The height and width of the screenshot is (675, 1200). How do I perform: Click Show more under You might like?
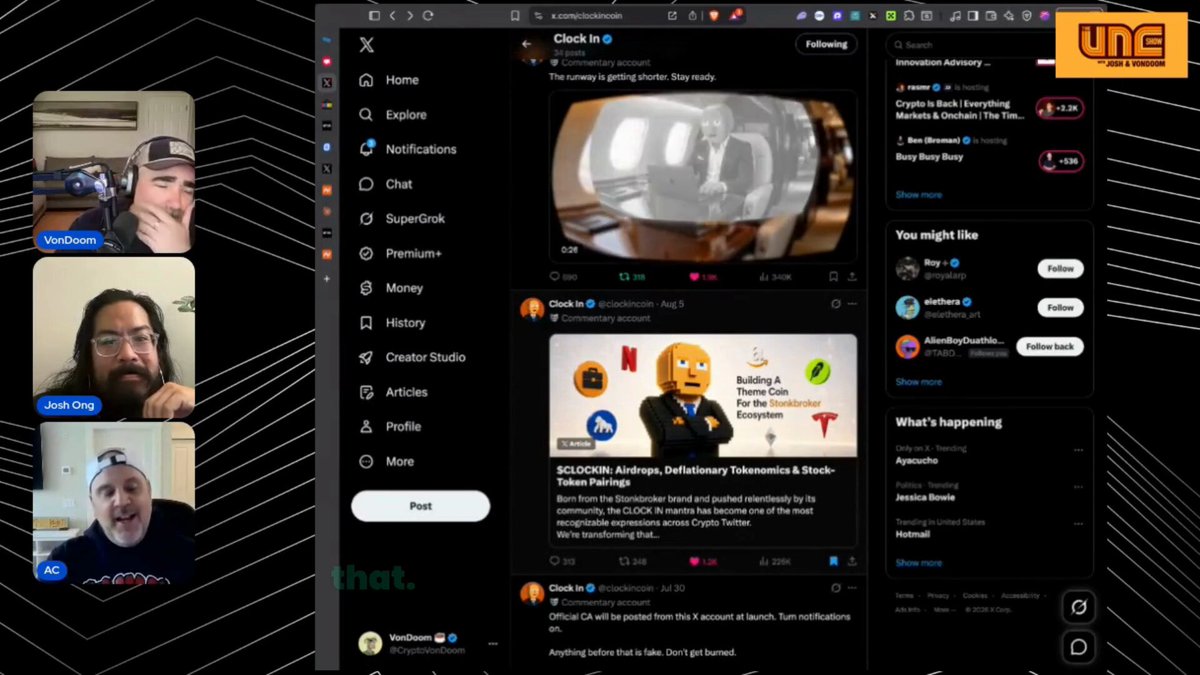(x=918, y=382)
